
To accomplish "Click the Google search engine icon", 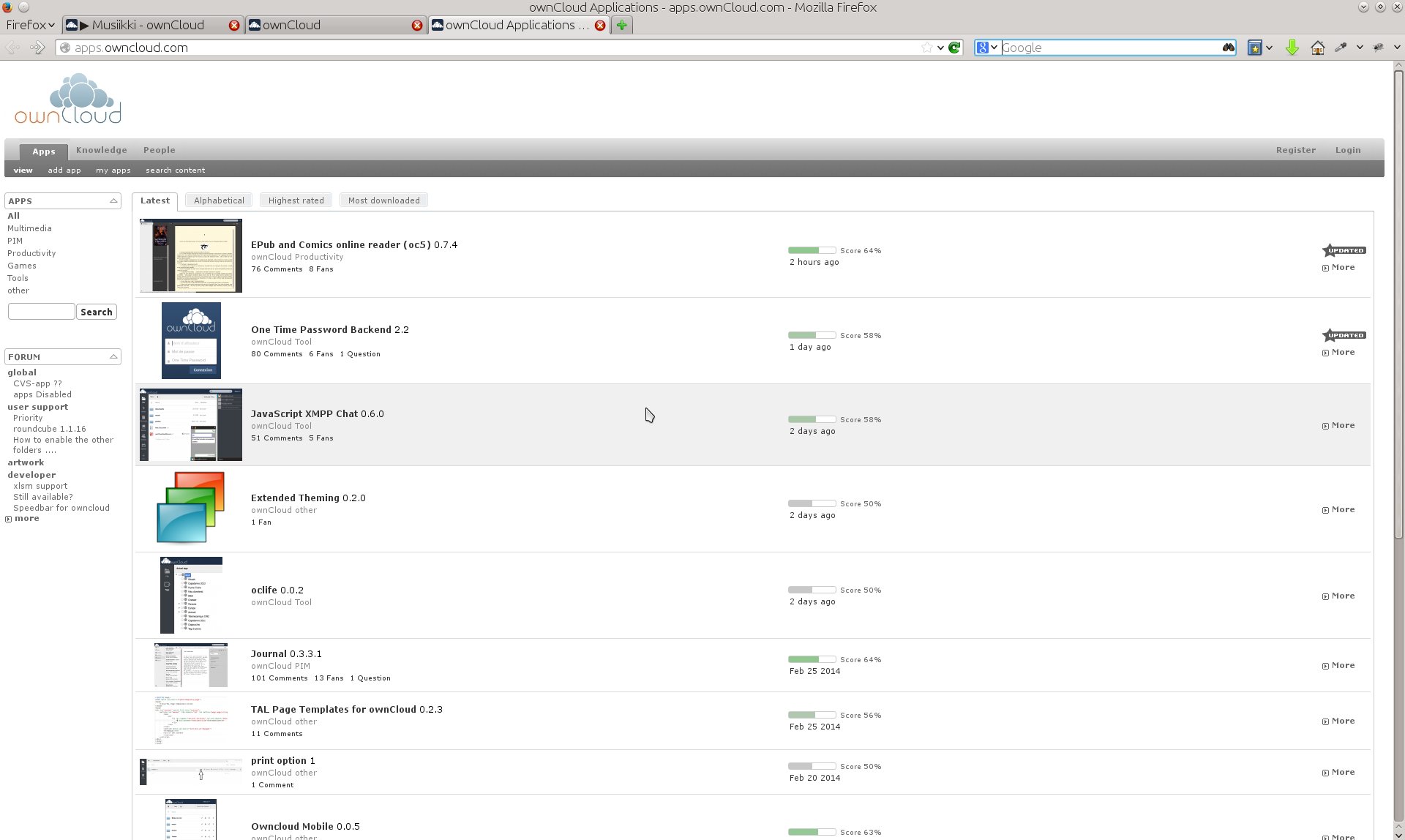I will coord(983,48).
